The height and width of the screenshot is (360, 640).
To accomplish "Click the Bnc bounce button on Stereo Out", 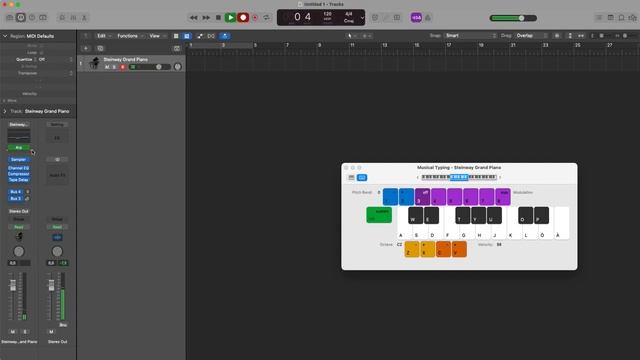I will click(63, 325).
